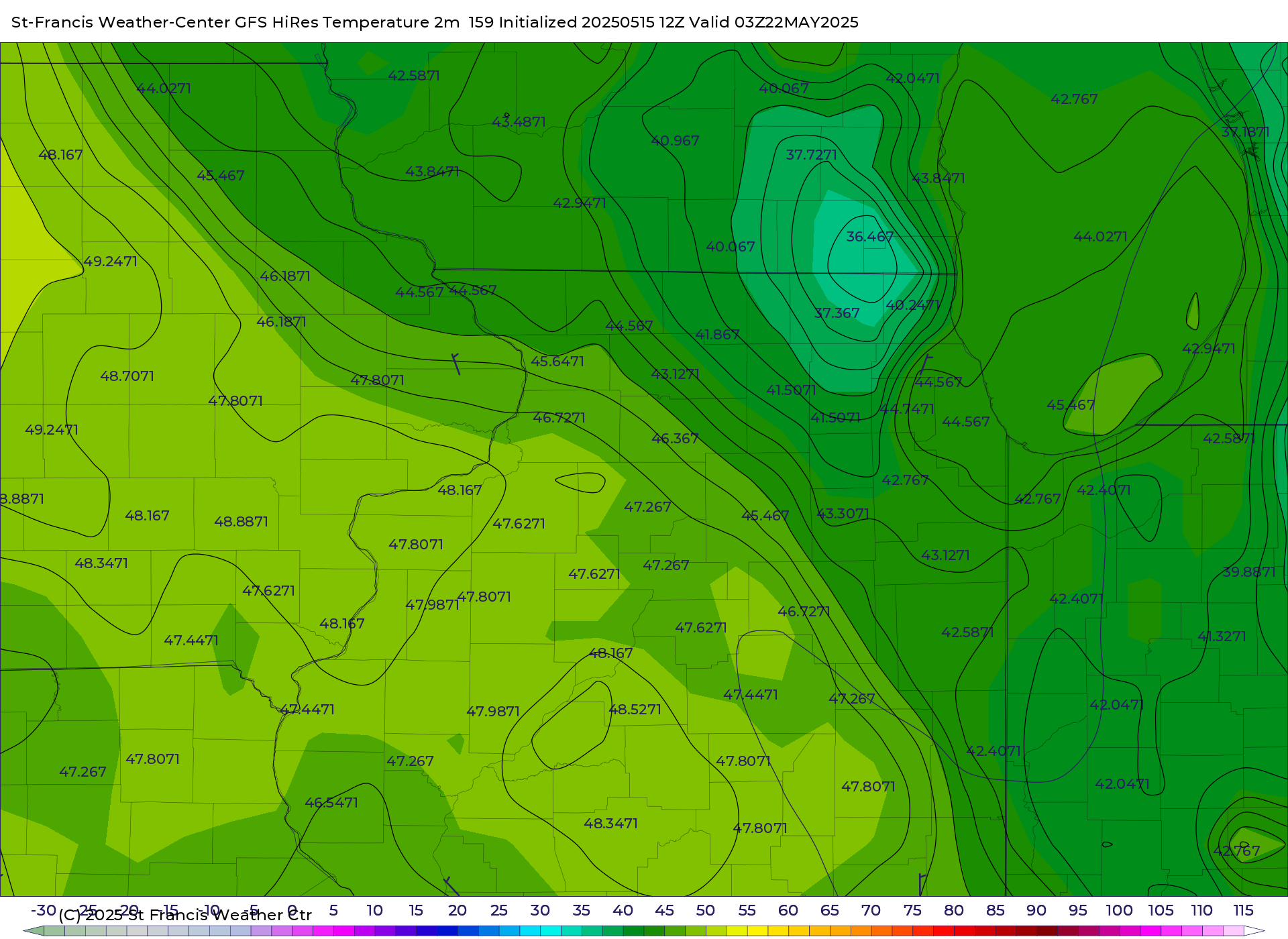
Task: Select the 115 label on the color scale
Action: [x=1243, y=911]
